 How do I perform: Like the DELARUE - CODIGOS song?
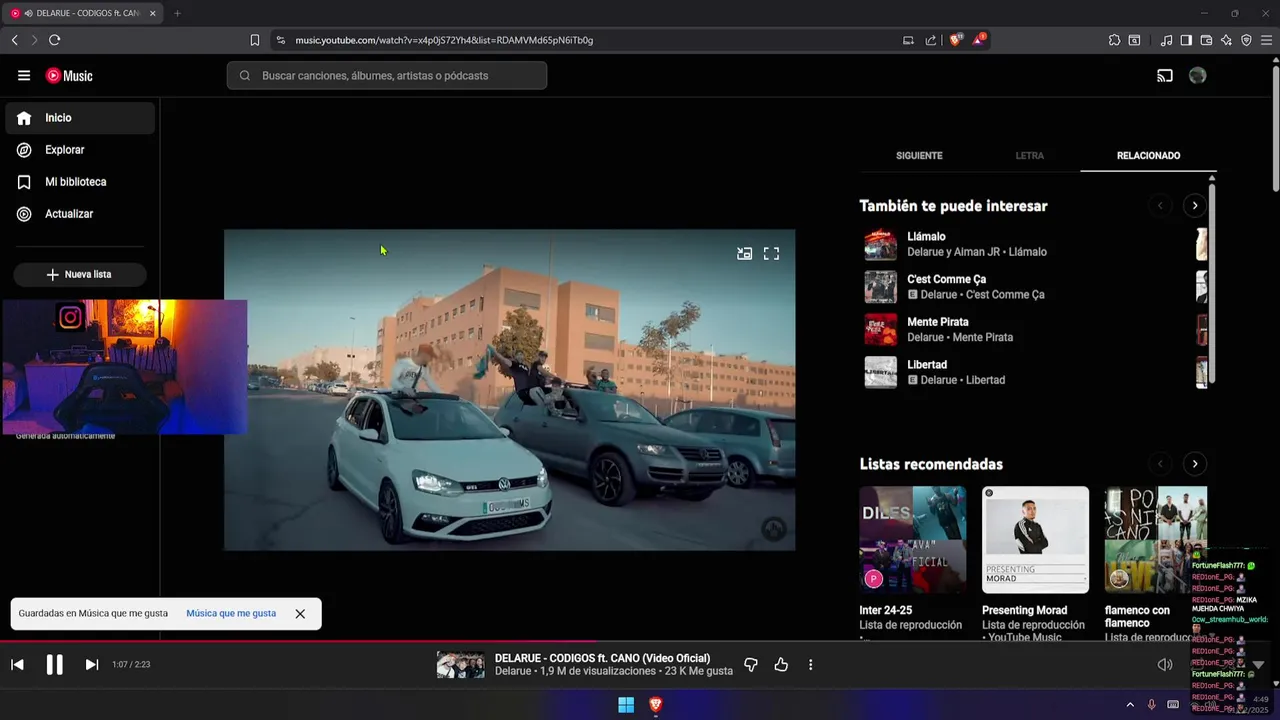click(781, 665)
